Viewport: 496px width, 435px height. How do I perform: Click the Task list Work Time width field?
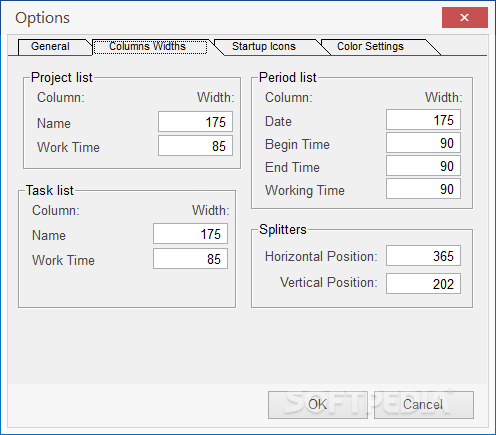tap(190, 259)
